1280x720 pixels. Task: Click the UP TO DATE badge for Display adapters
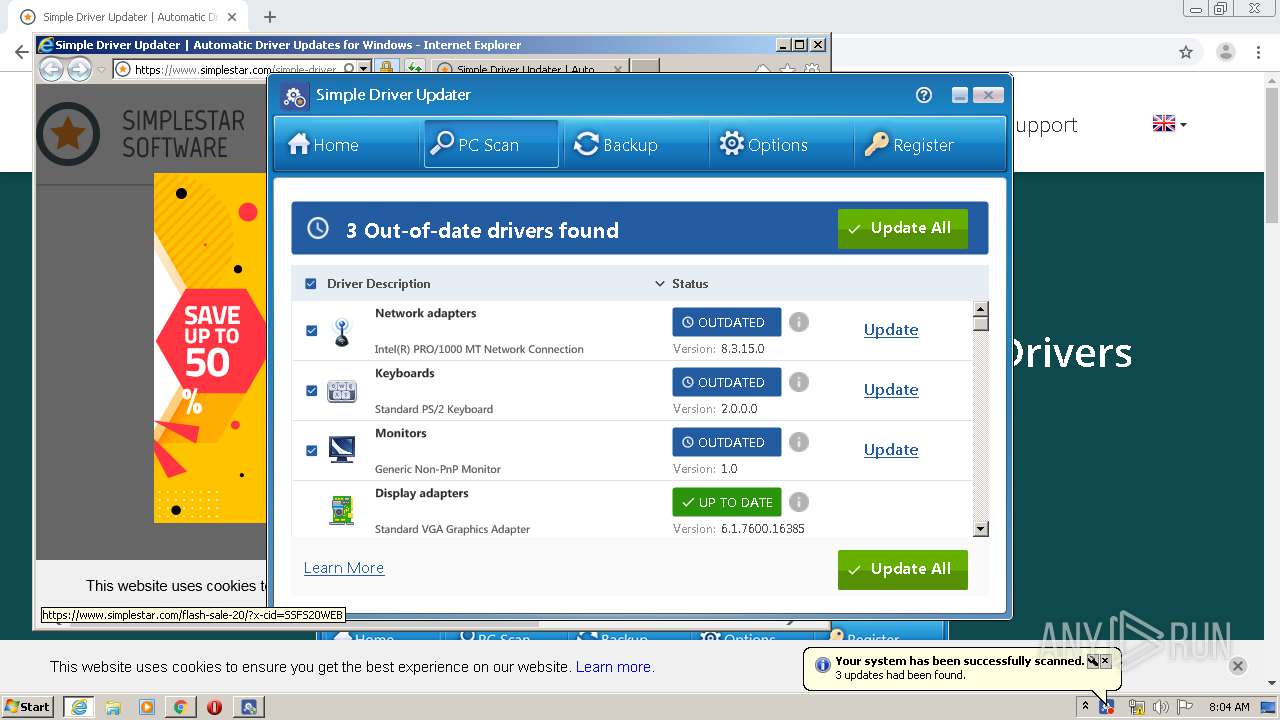click(727, 502)
